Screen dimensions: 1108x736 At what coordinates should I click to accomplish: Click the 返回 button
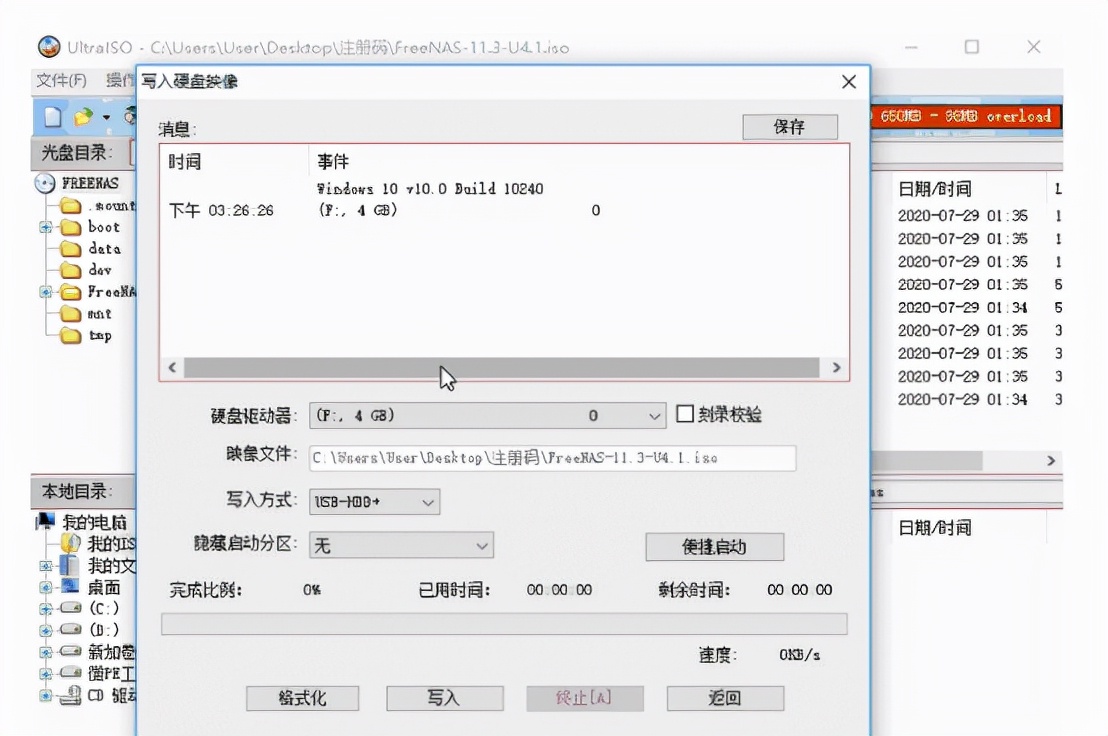point(725,699)
